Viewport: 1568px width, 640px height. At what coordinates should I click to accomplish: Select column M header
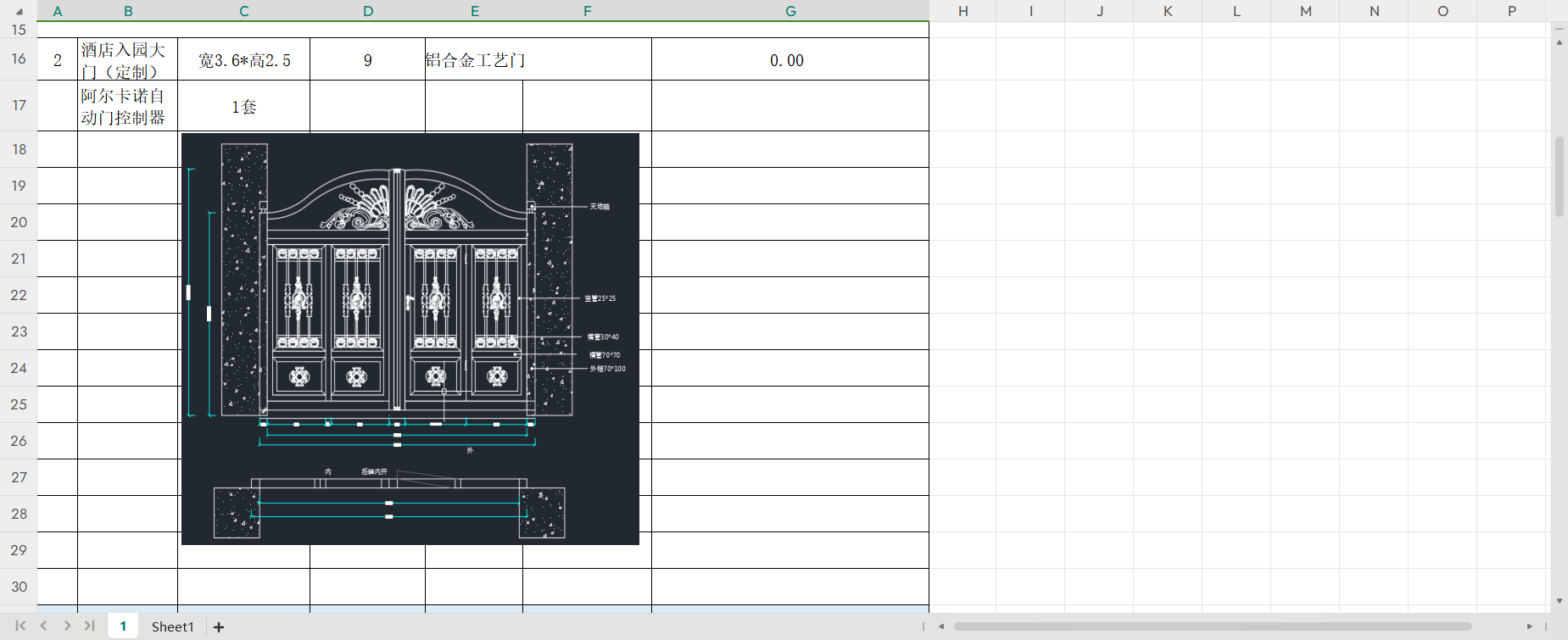click(1306, 11)
